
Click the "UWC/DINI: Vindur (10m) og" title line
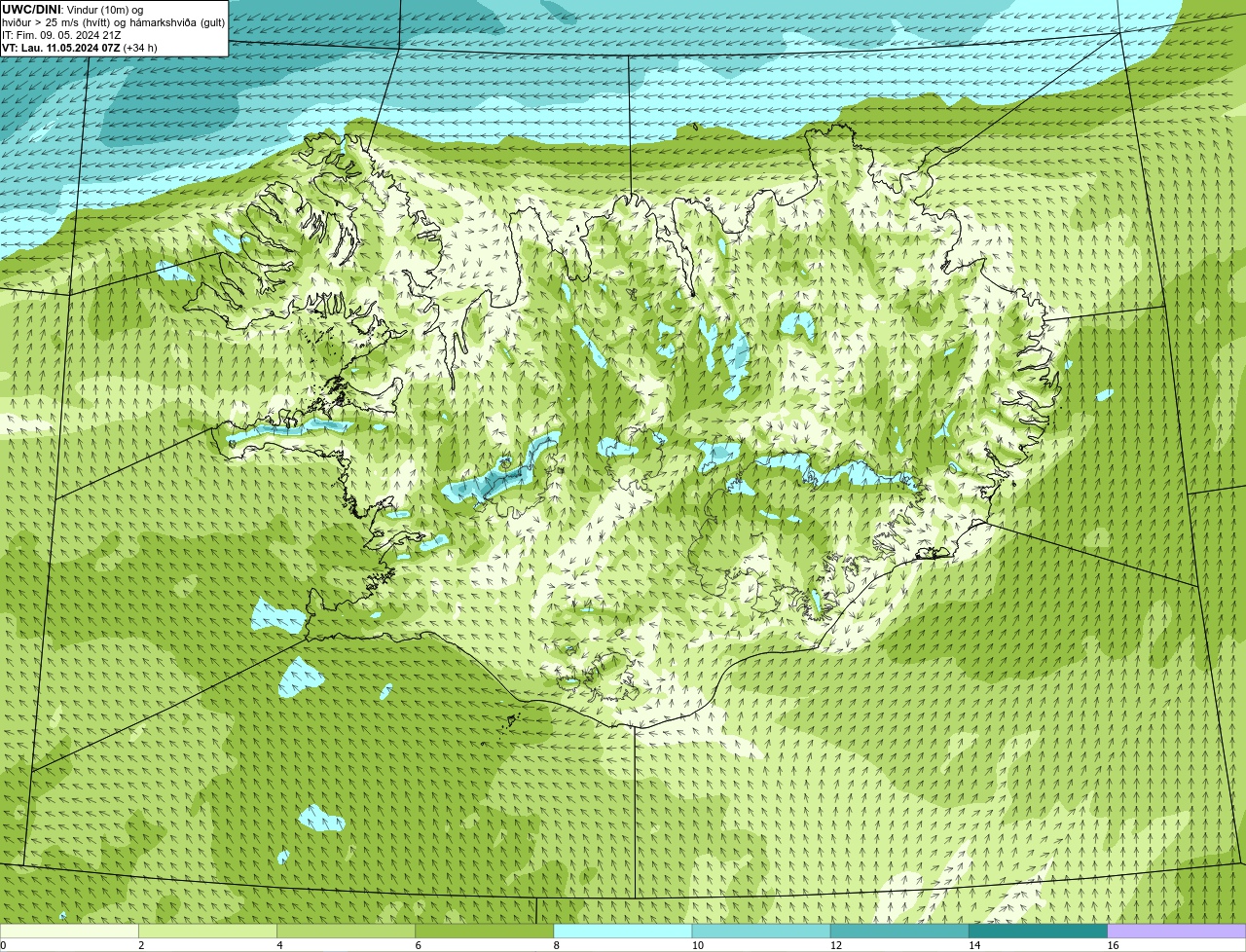tap(73, 9)
